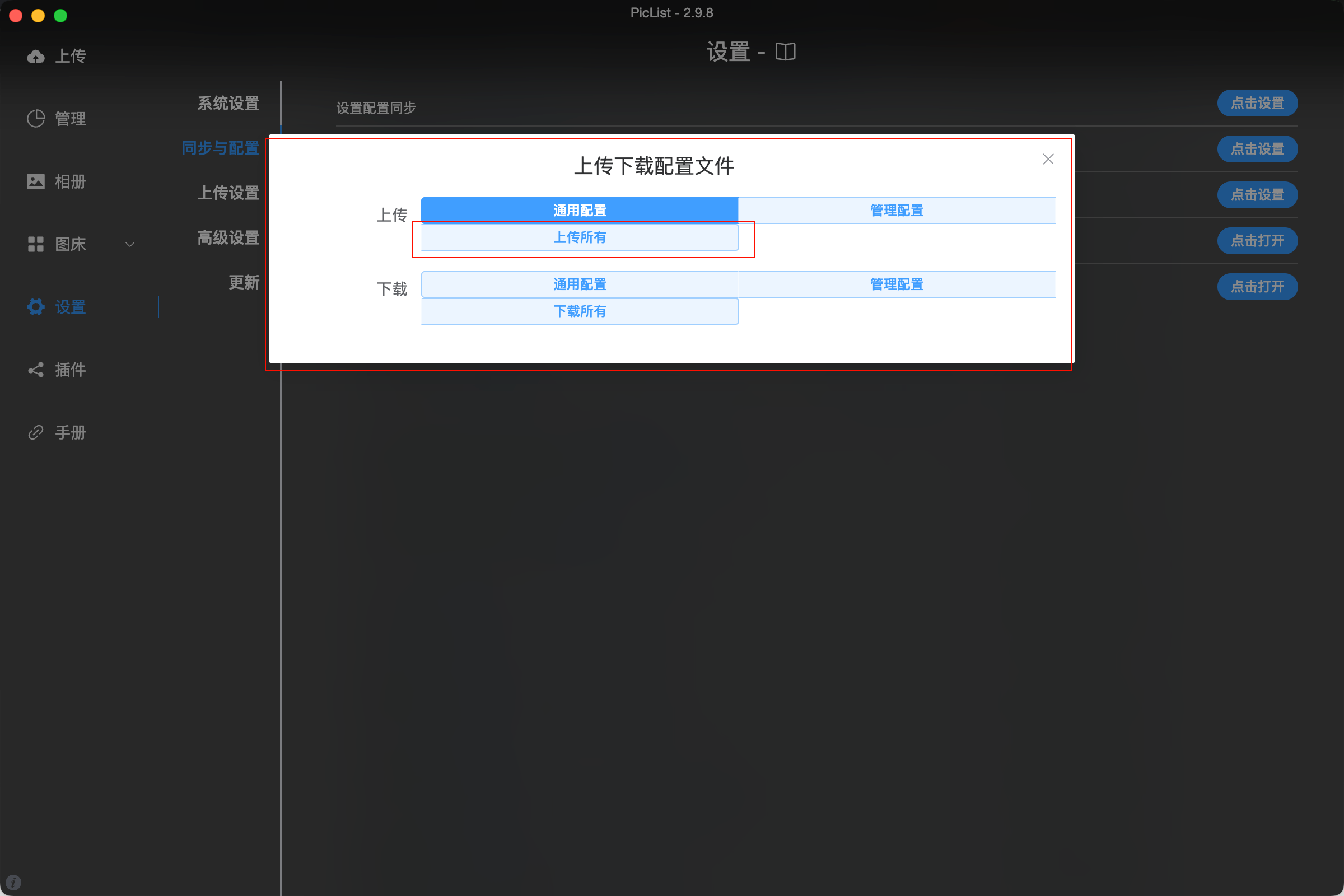Click the cloud upload icon in sidebar
This screenshot has width=1344, height=896.
[x=35, y=56]
